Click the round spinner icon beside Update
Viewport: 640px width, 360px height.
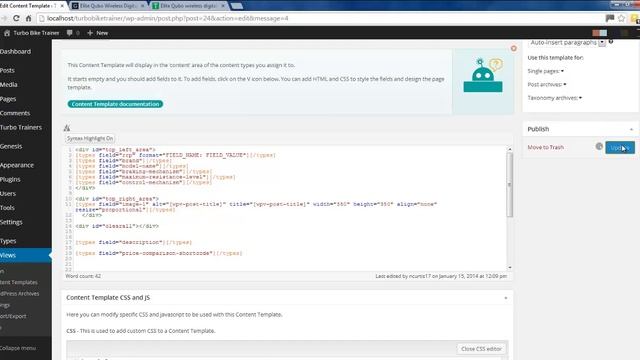click(x=599, y=146)
